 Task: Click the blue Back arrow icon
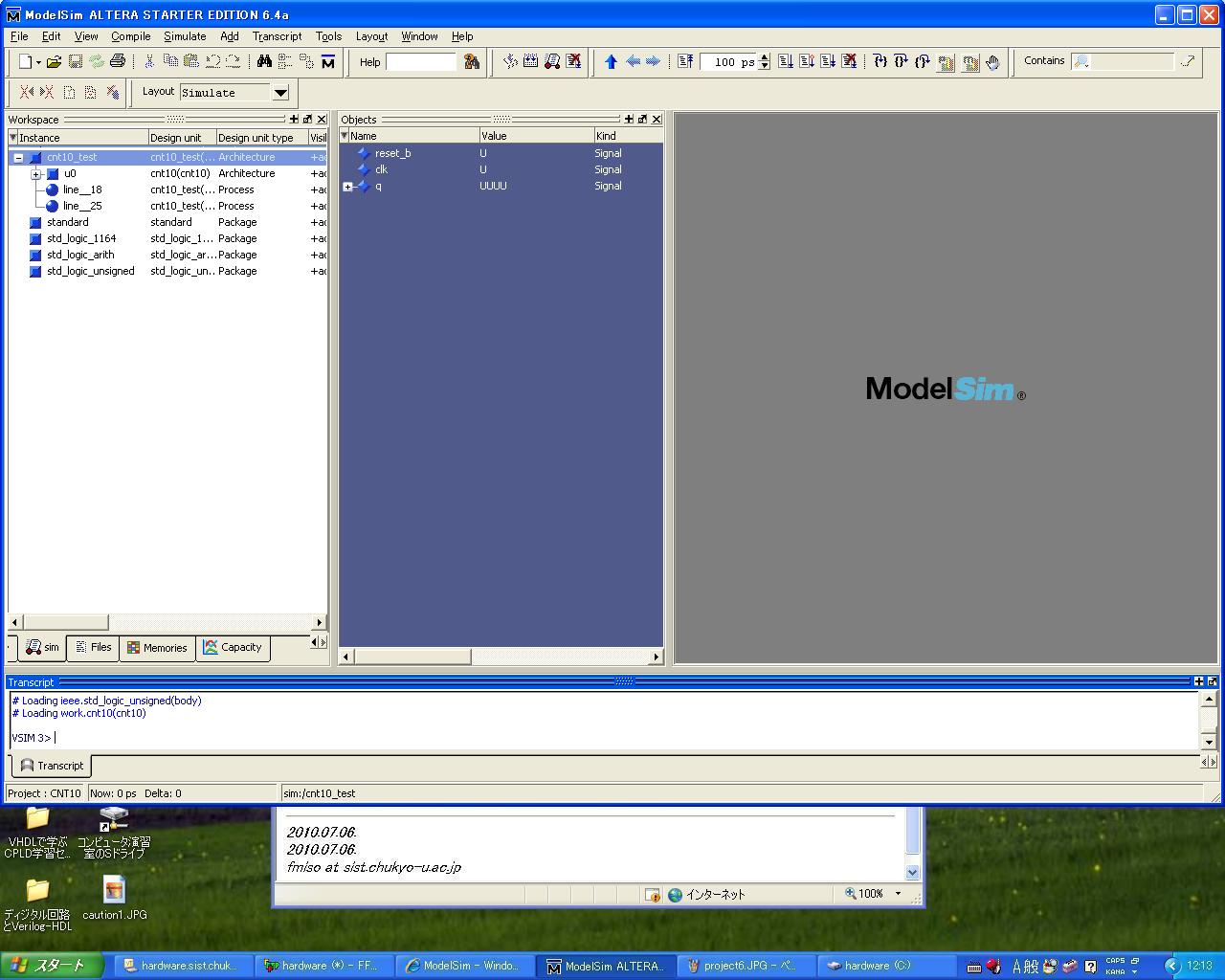633,61
